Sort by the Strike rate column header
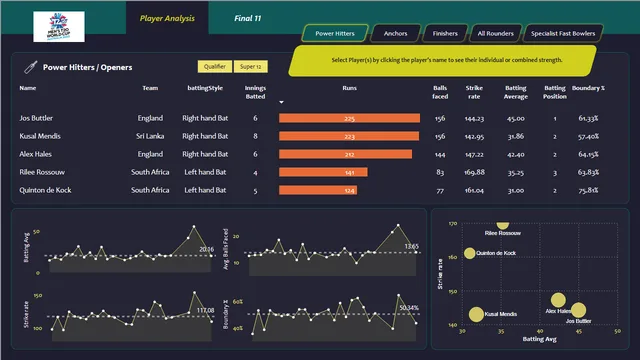 pos(474,92)
